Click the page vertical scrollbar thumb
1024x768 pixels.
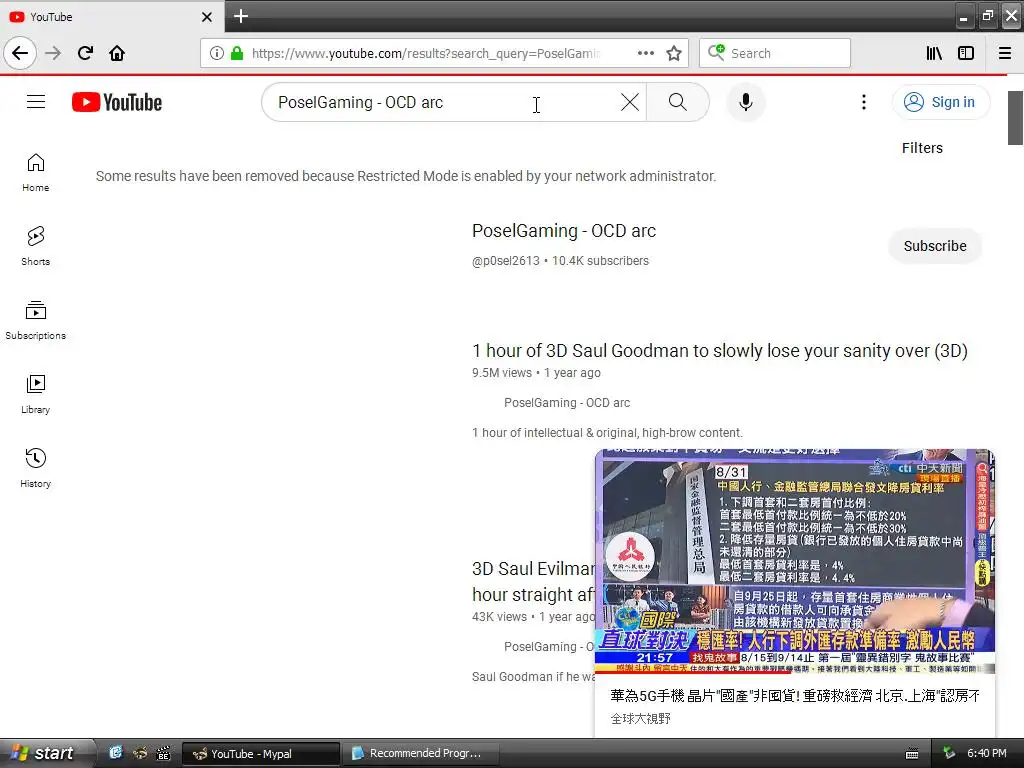(x=1016, y=118)
